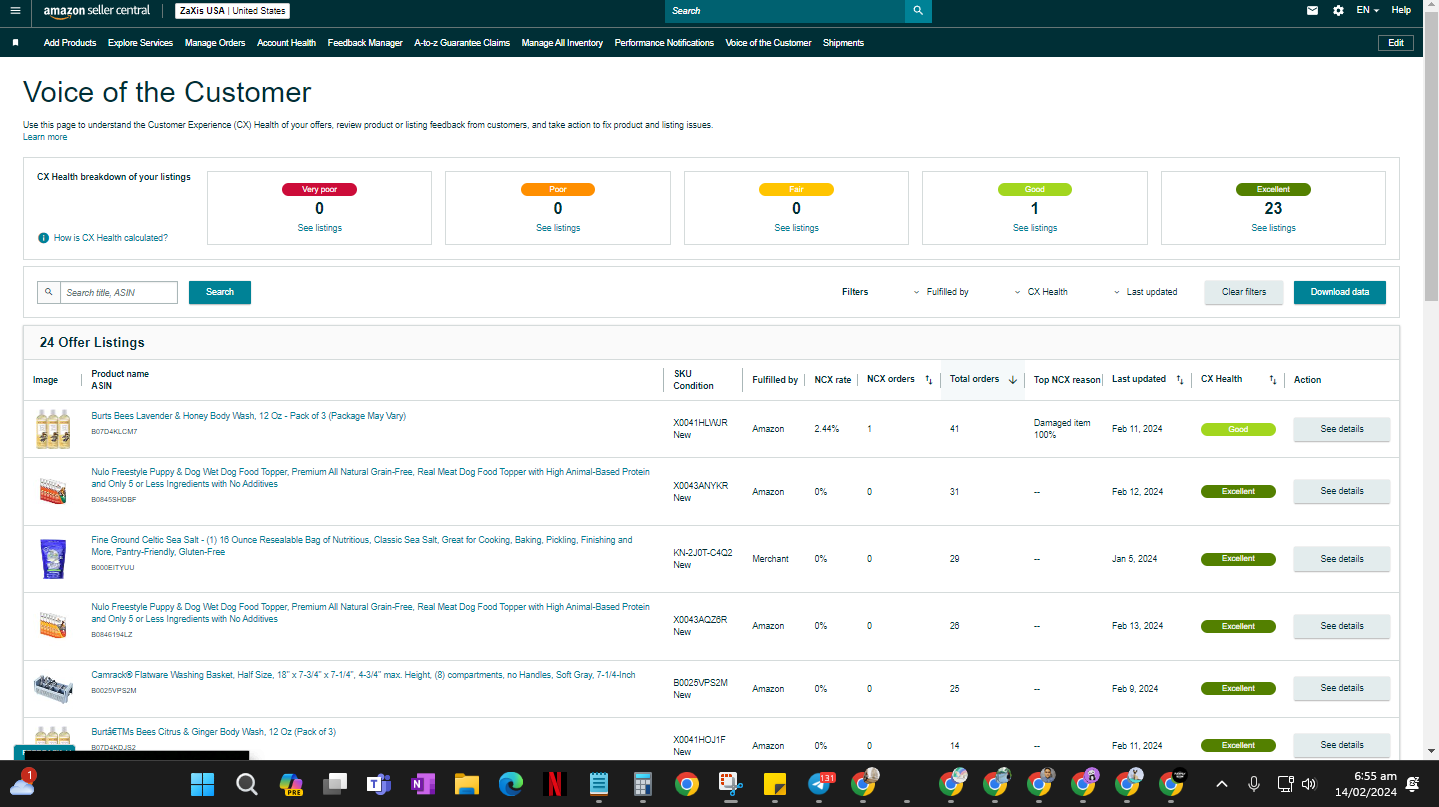
Task: Click the bookmark icon beside Add Products
Action: pyautogui.click(x=16, y=43)
